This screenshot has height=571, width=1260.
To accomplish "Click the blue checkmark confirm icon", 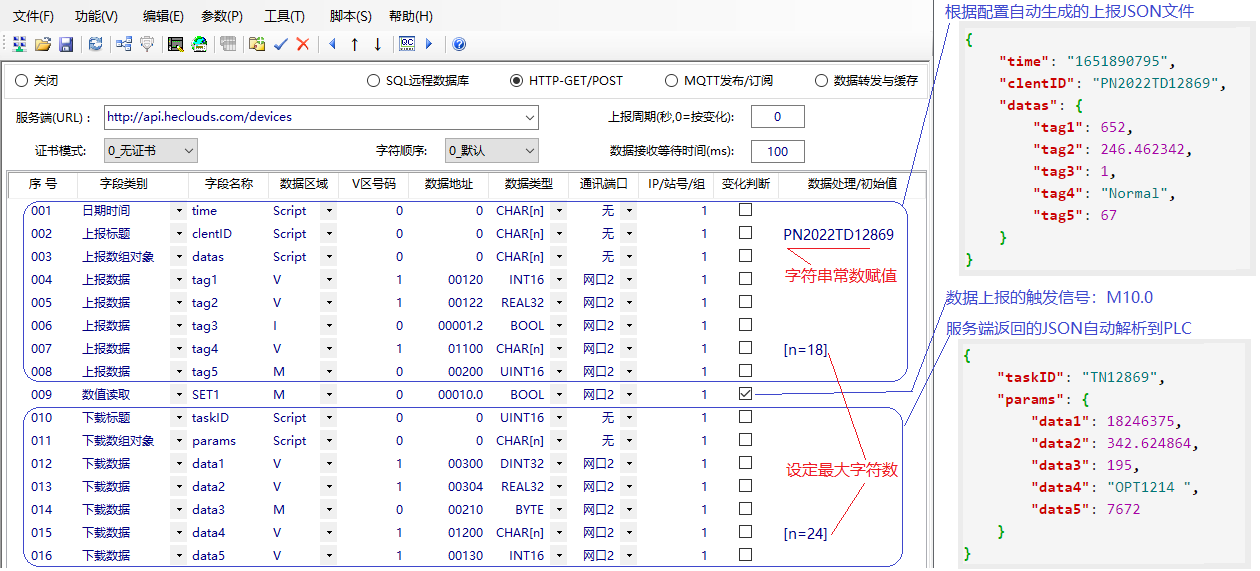I will (x=281, y=44).
